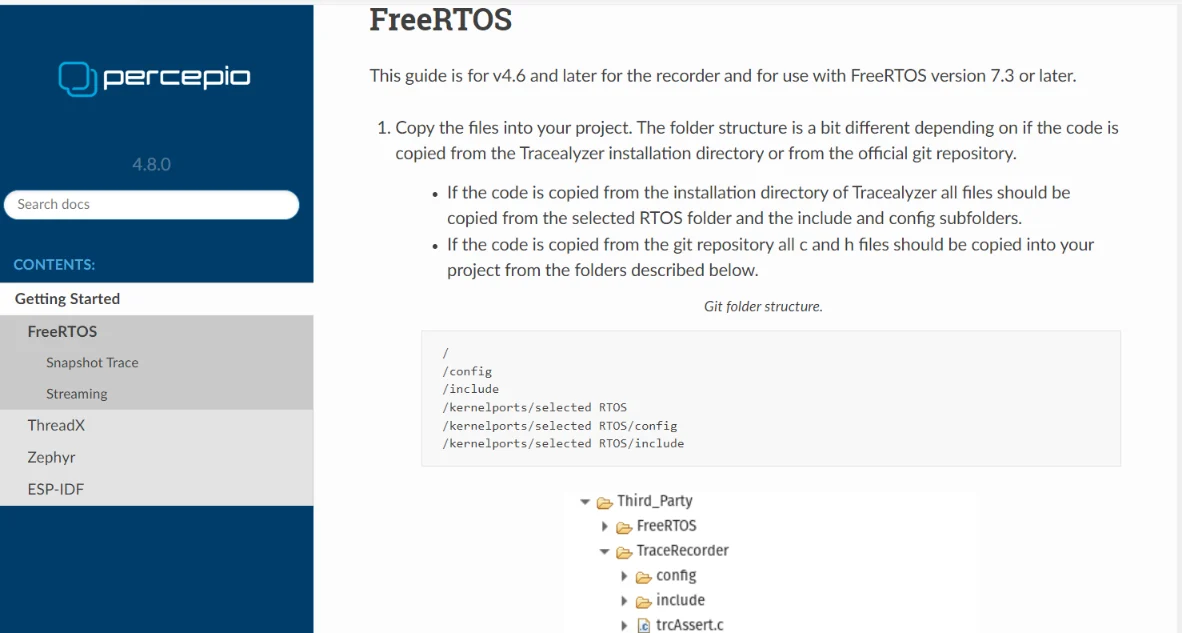
Task: Navigate to the ThreadX page
Action: (x=56, y=425)
